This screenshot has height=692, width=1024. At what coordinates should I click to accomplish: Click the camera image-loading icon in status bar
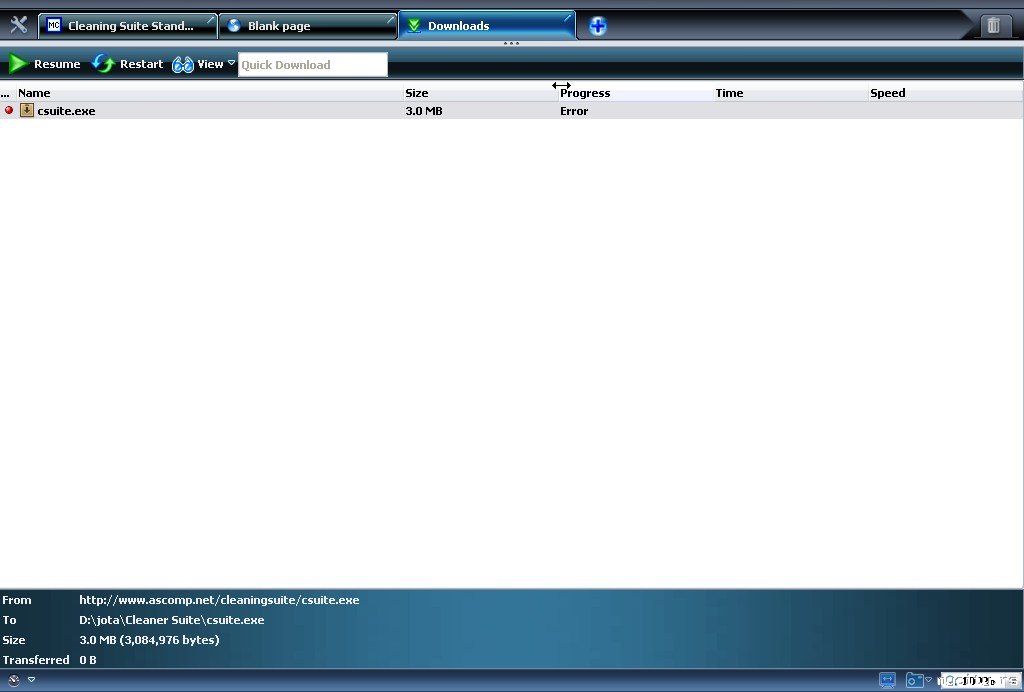(x=914, y=680)
